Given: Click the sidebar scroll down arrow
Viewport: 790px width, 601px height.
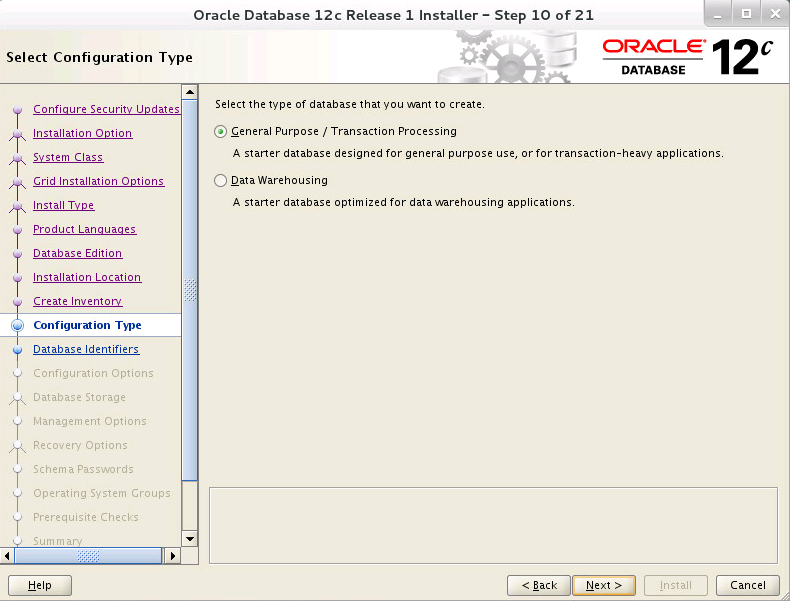Looking at the screenshot, I should [190, 539].
